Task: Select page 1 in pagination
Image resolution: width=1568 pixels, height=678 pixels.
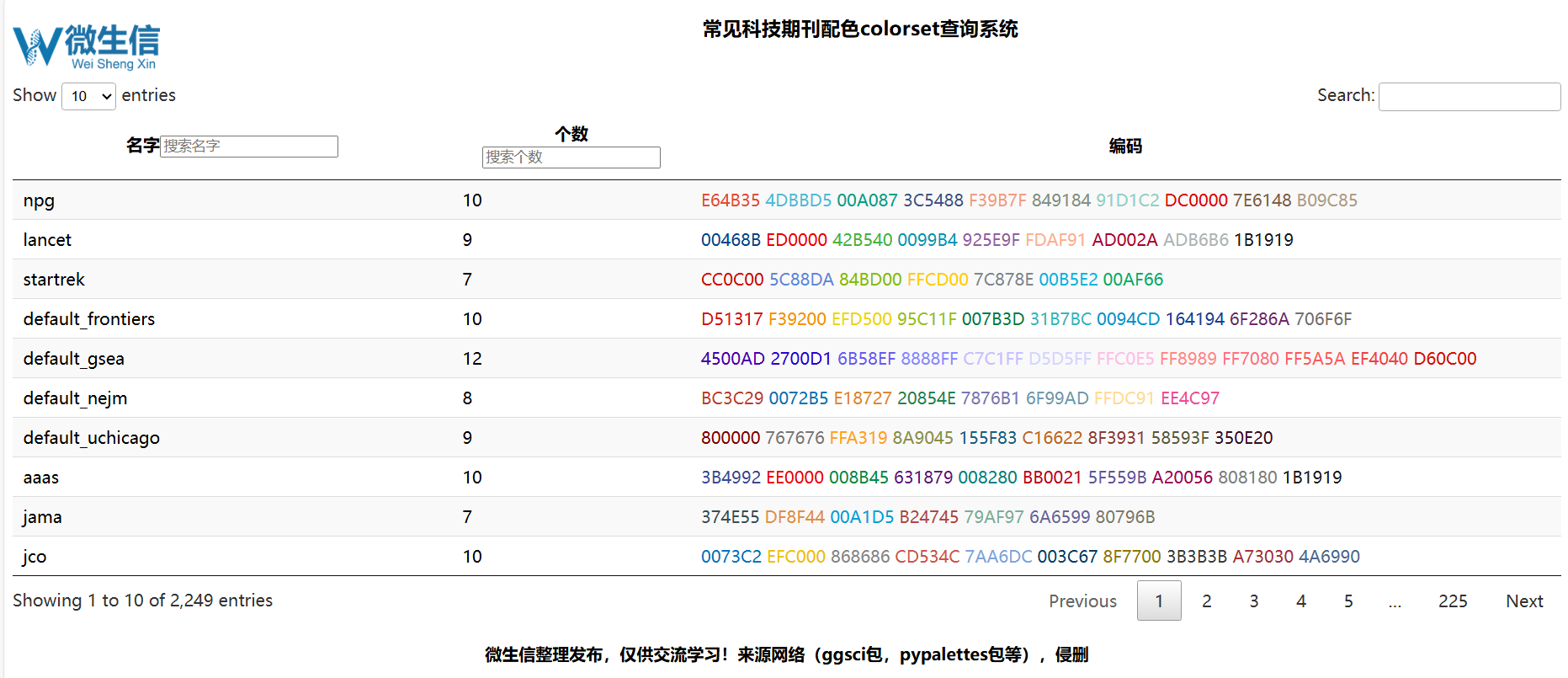Action: point(1159,601)
